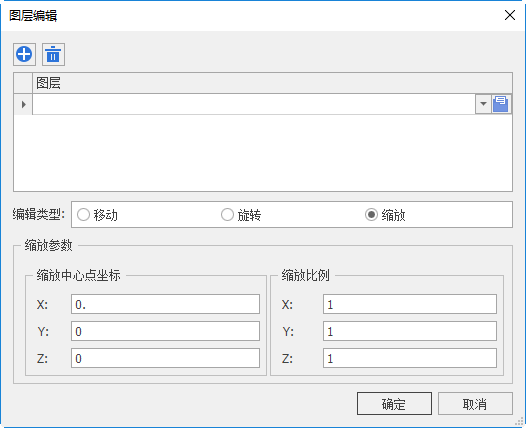Viewport: 526px width, 428px height.
Task: Click the trash delete layer icon
Action: pos(53,54)
